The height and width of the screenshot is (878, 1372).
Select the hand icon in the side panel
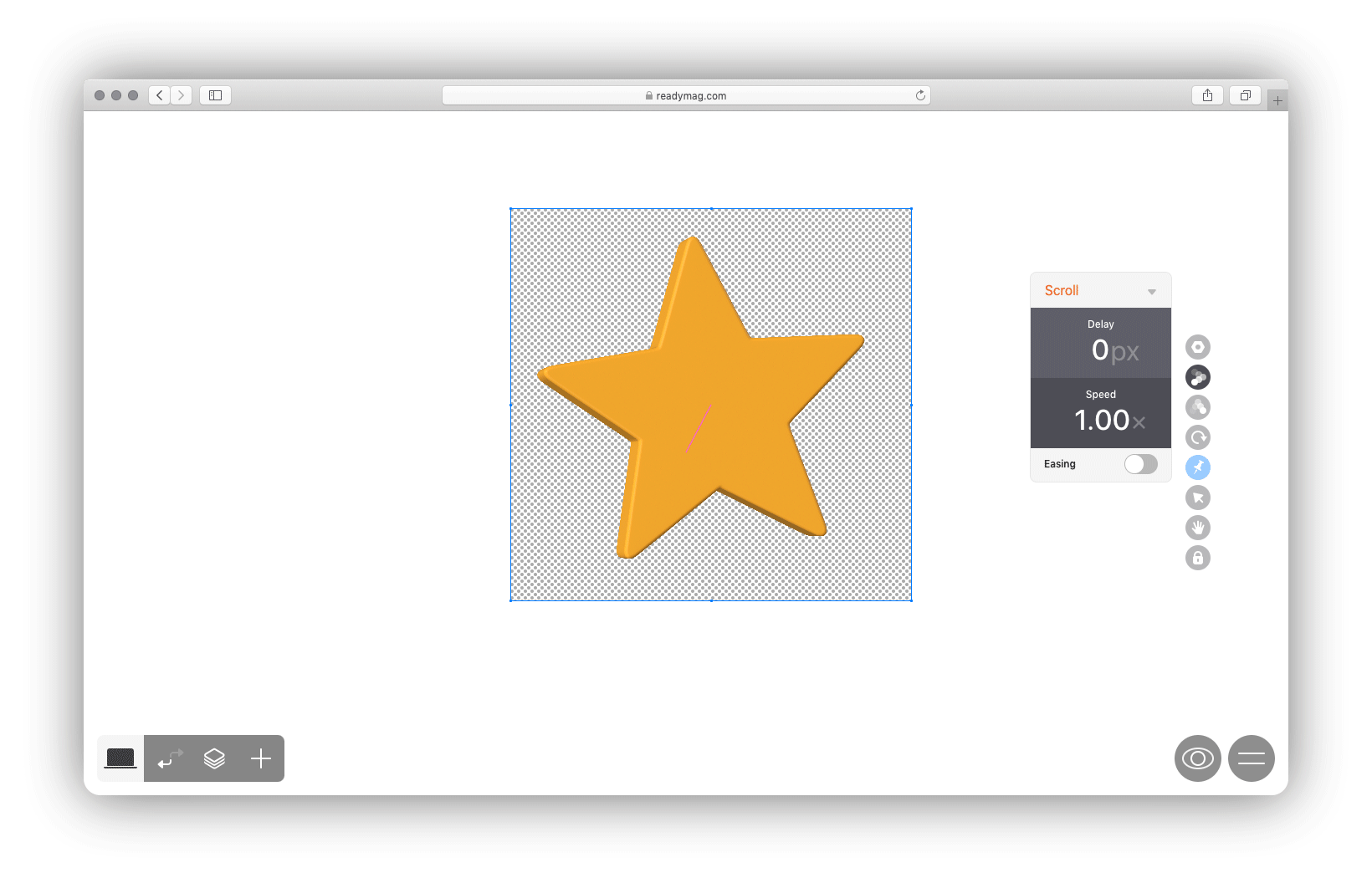(x=1198, y=528)
